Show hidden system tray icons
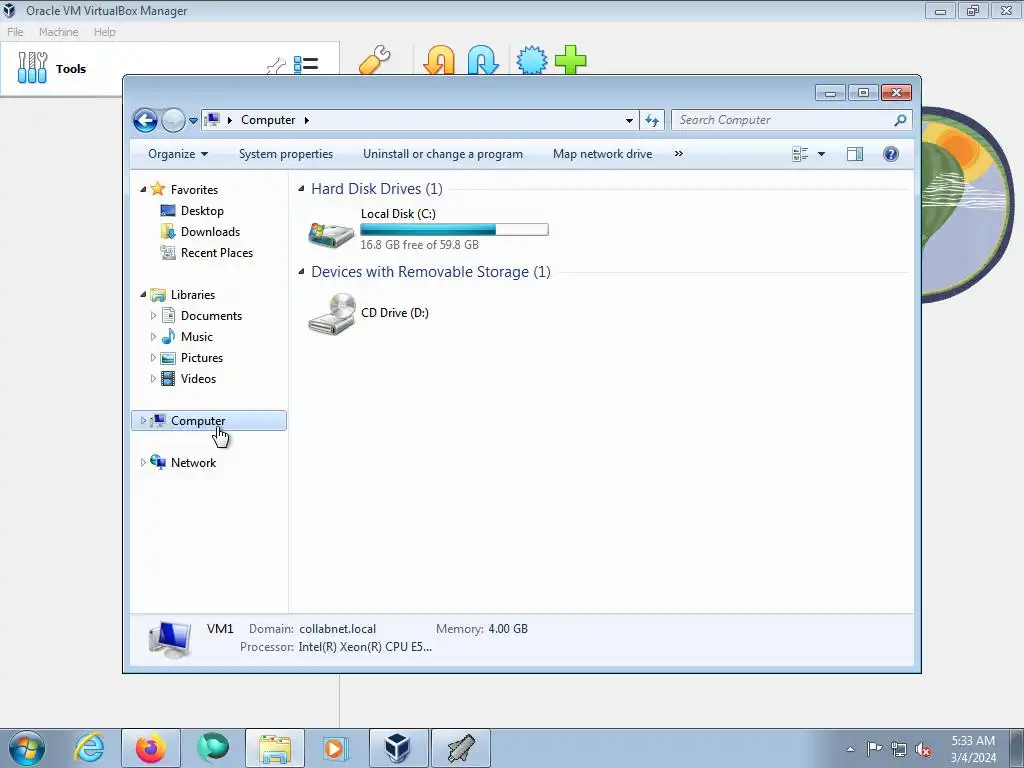This screenshot has height=768, width=1024. pos(850,749)
